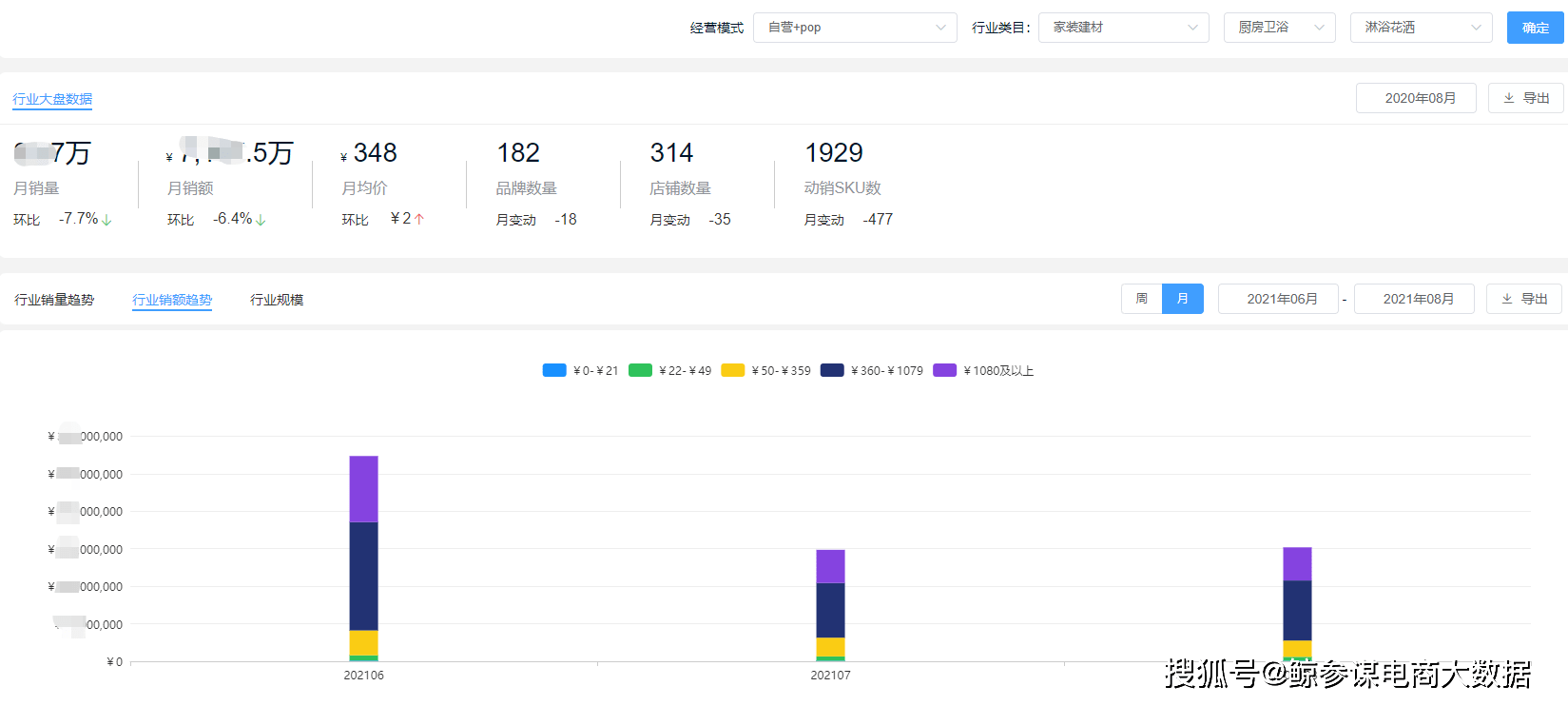Open the 2021年06月 start date field
Screen dimensions: 1568x706
point(1278,299)
